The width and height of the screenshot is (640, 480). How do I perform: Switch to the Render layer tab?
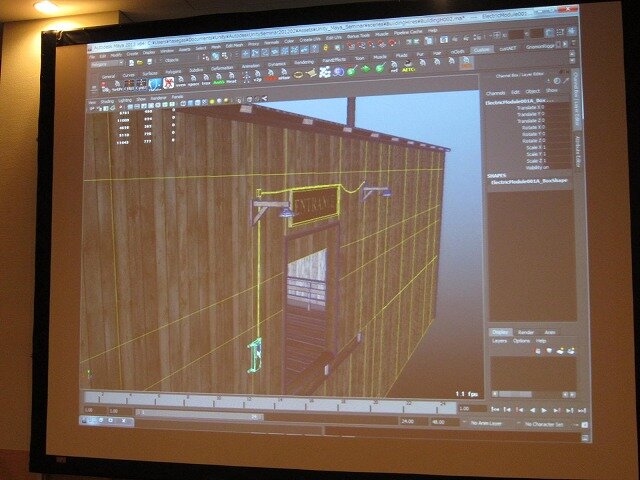pyautogui.click(x=526, y=332)
